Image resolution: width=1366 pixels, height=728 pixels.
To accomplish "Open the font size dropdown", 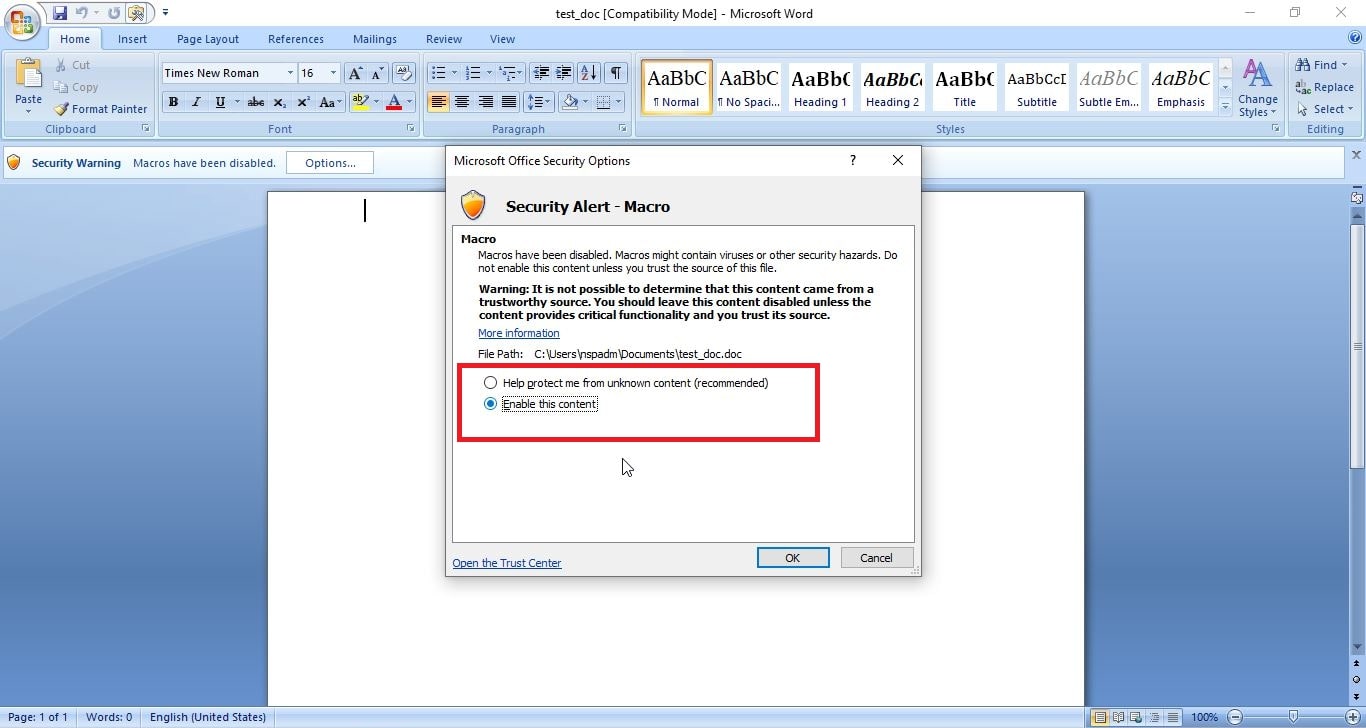I will tap(333, 73).
